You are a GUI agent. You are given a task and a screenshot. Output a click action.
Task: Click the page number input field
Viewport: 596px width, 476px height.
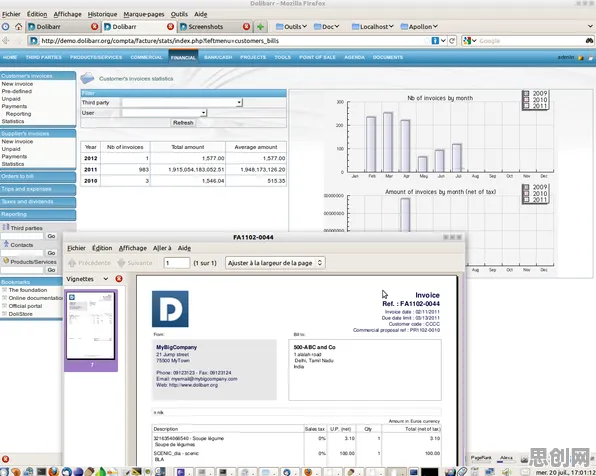pyautogui.click(x=177, y=263)
